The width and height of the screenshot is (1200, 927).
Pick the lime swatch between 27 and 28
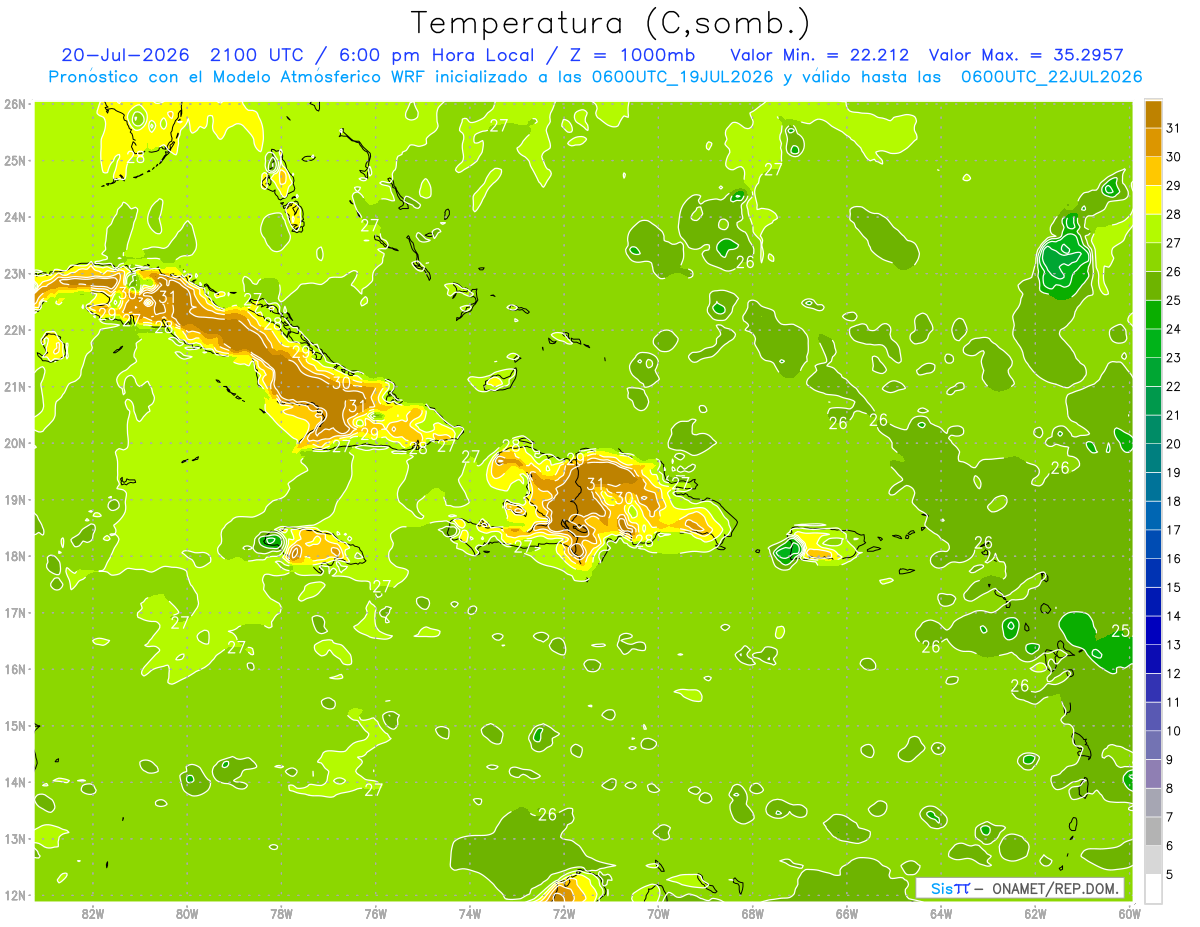click(x=1153, y=228)
